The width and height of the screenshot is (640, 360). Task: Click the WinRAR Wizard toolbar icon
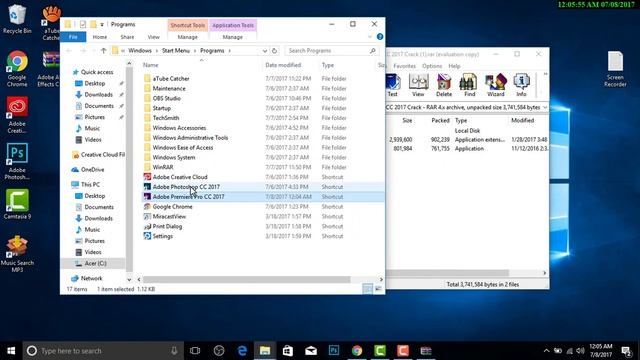click(496, 85)
